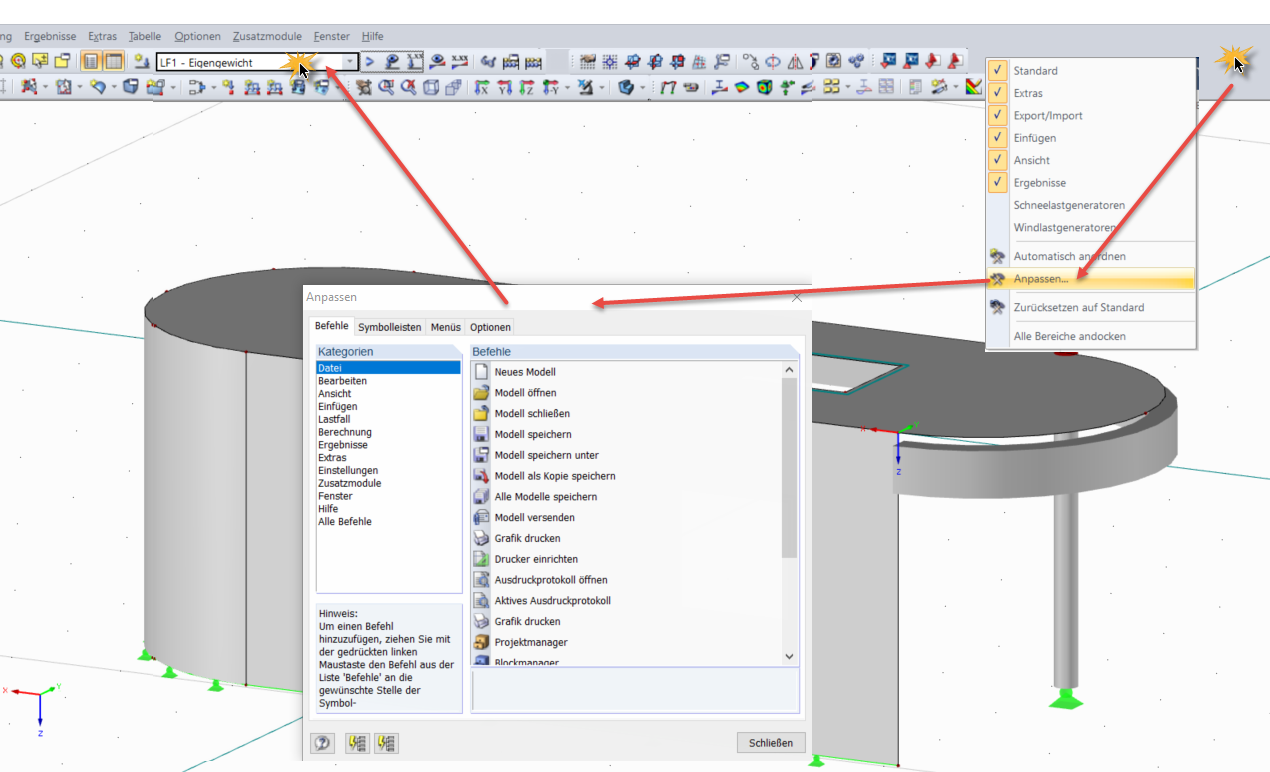Uncheck the Standard toolbar checkbox
This screenshot has height=772, width=1270.
click(997, 70)
